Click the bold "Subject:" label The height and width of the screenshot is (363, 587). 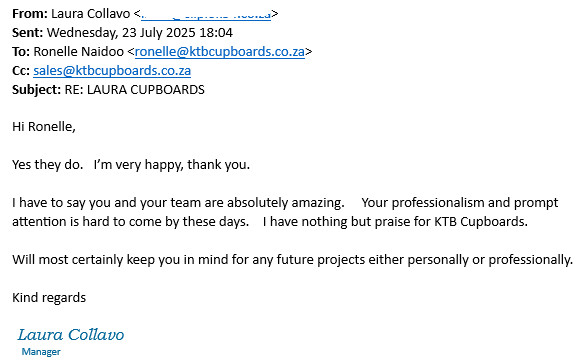(36, 90)
